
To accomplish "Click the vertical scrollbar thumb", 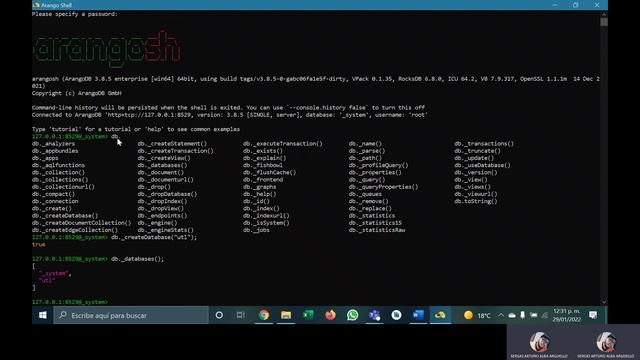I will tap(604, 22).
